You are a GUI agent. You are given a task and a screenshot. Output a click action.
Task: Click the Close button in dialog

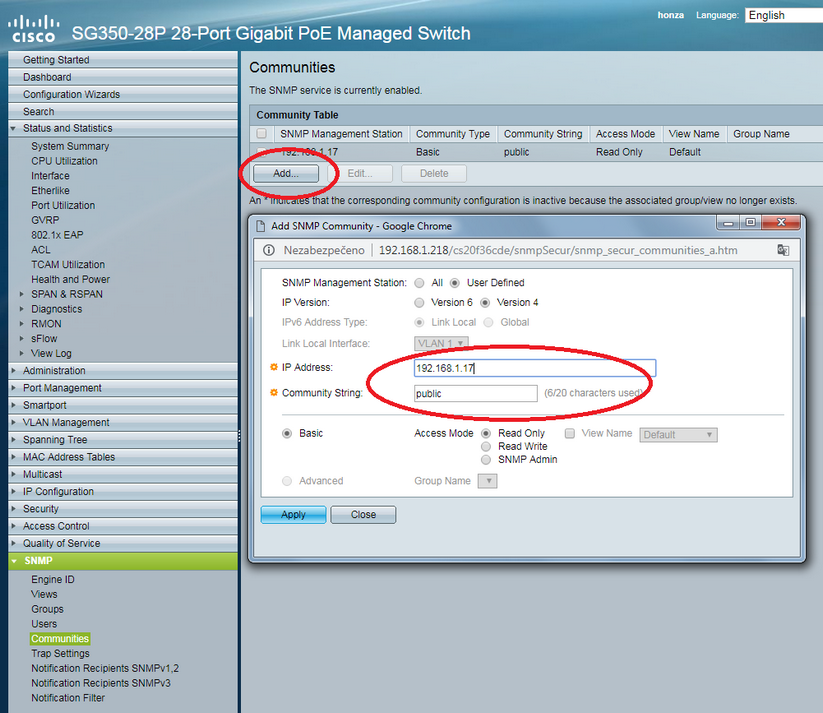[x=363, y=515]
